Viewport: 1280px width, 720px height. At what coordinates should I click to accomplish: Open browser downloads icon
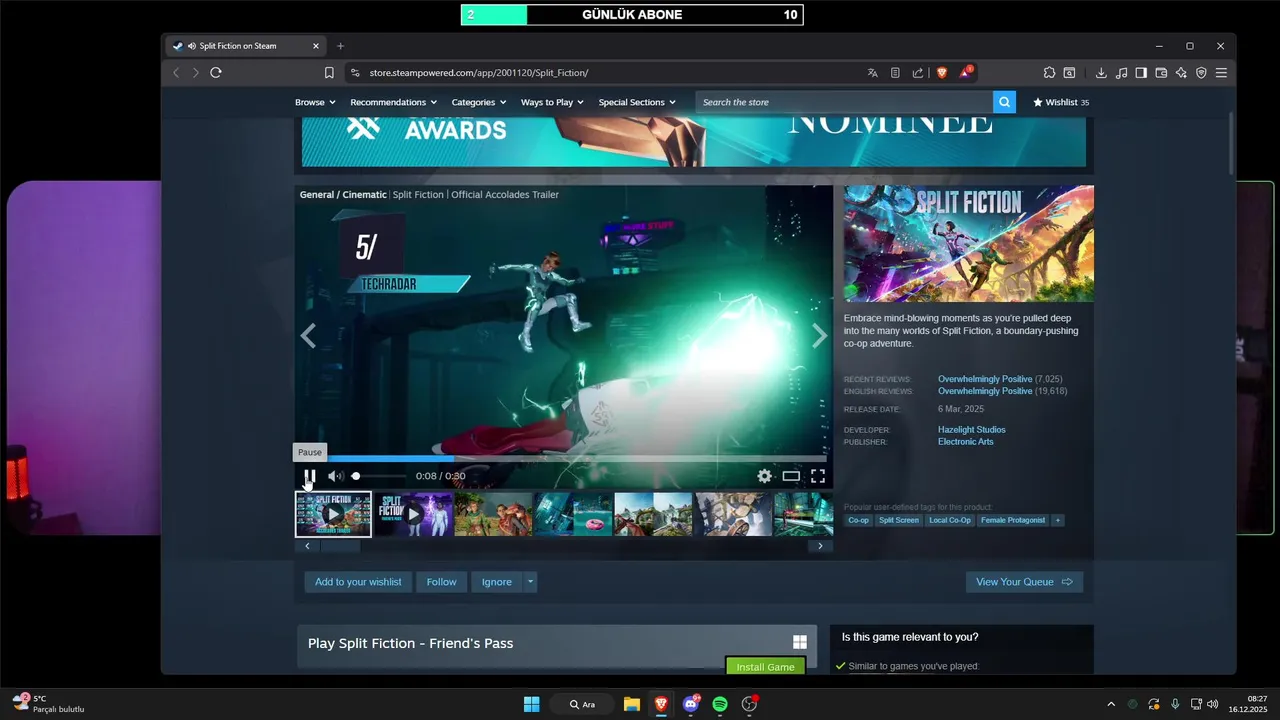click(x=1101, y=73)
